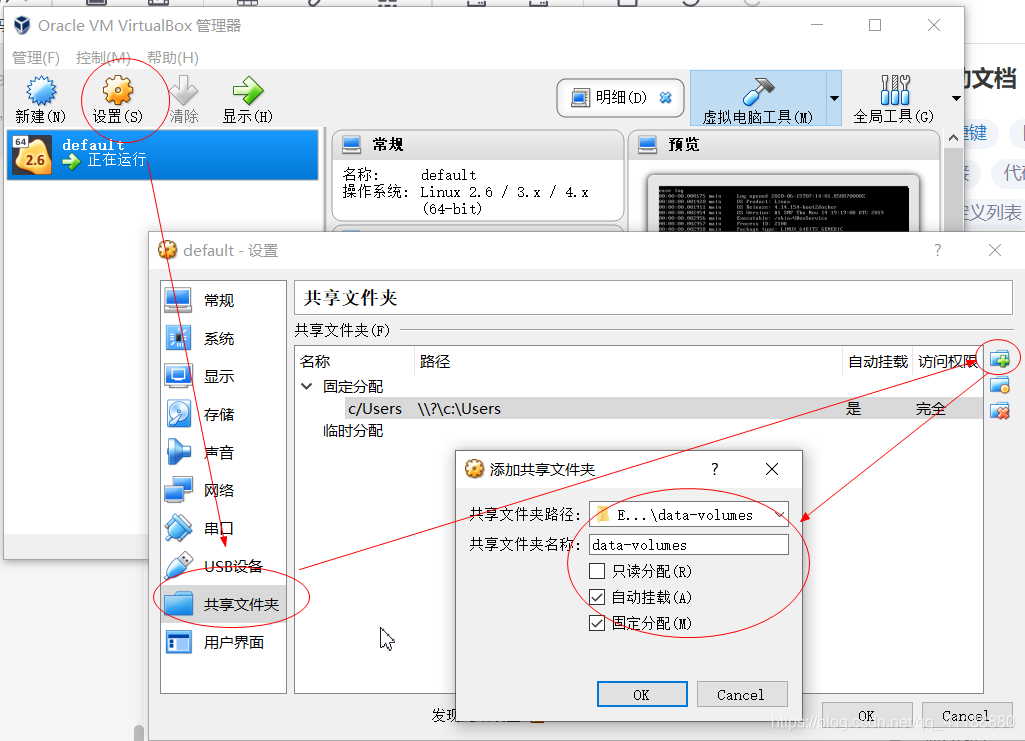Open Global Tools dropdown arrow
The height and width of the screenshot is (741, 1025).
(956, 99)
